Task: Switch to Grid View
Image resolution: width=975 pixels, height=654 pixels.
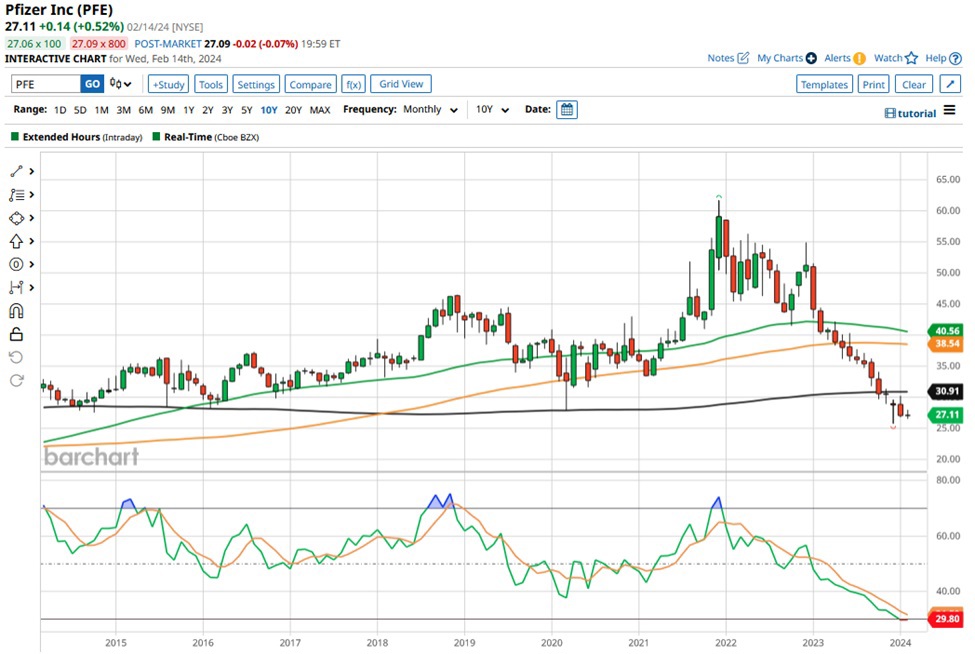Action: (401, 83)
